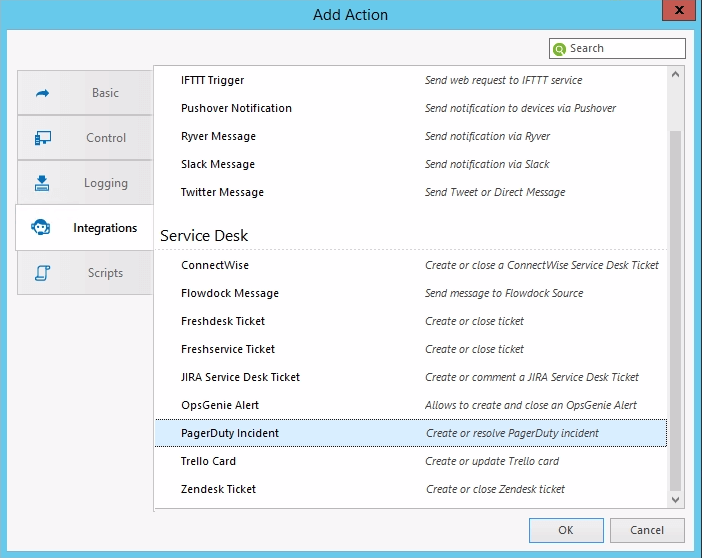
Task: Click the Scripts tab scroll icon
Action: click(x=43, y=273)
